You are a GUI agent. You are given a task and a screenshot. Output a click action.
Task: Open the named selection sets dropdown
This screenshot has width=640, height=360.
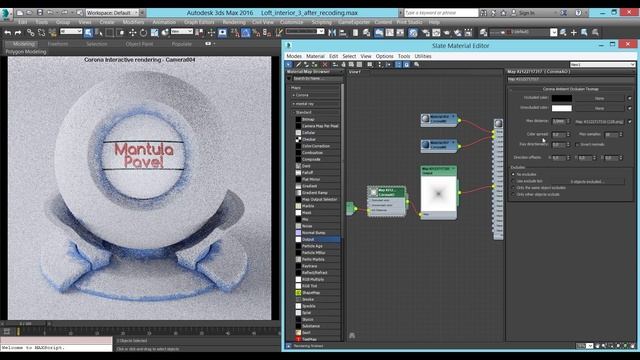tap(305, 32)
